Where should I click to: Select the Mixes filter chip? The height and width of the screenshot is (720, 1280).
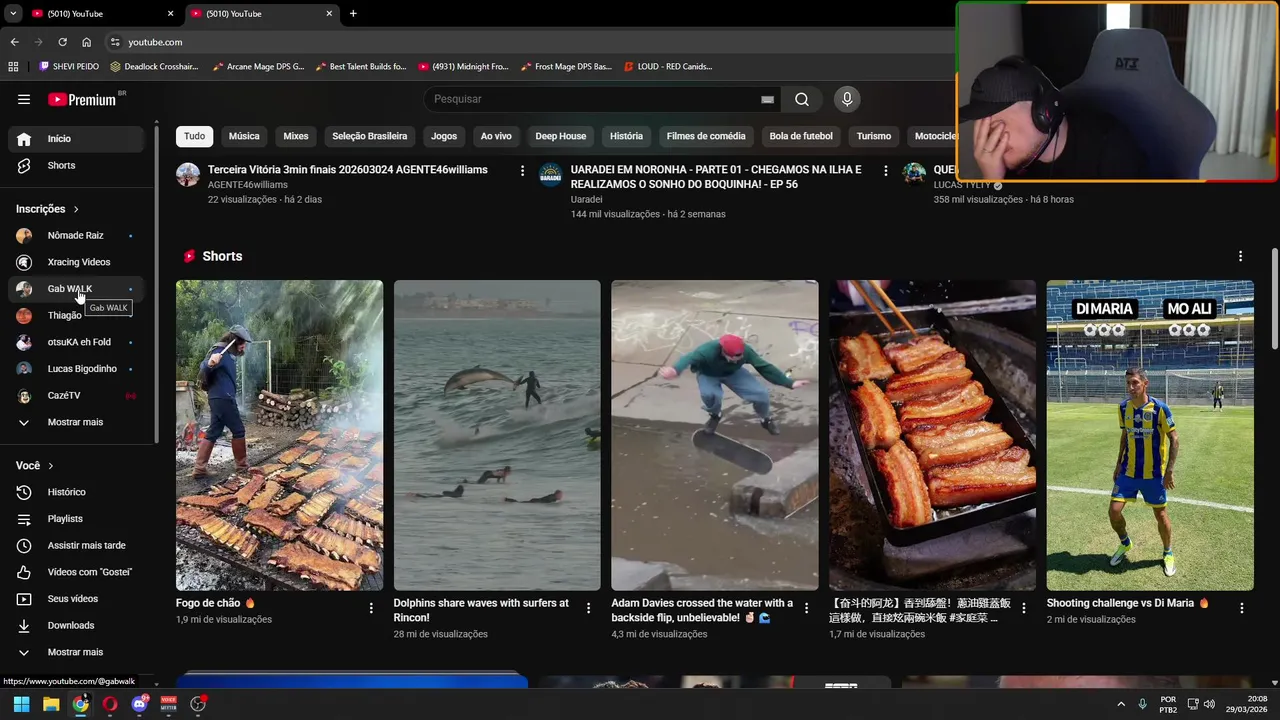(296, 136)
